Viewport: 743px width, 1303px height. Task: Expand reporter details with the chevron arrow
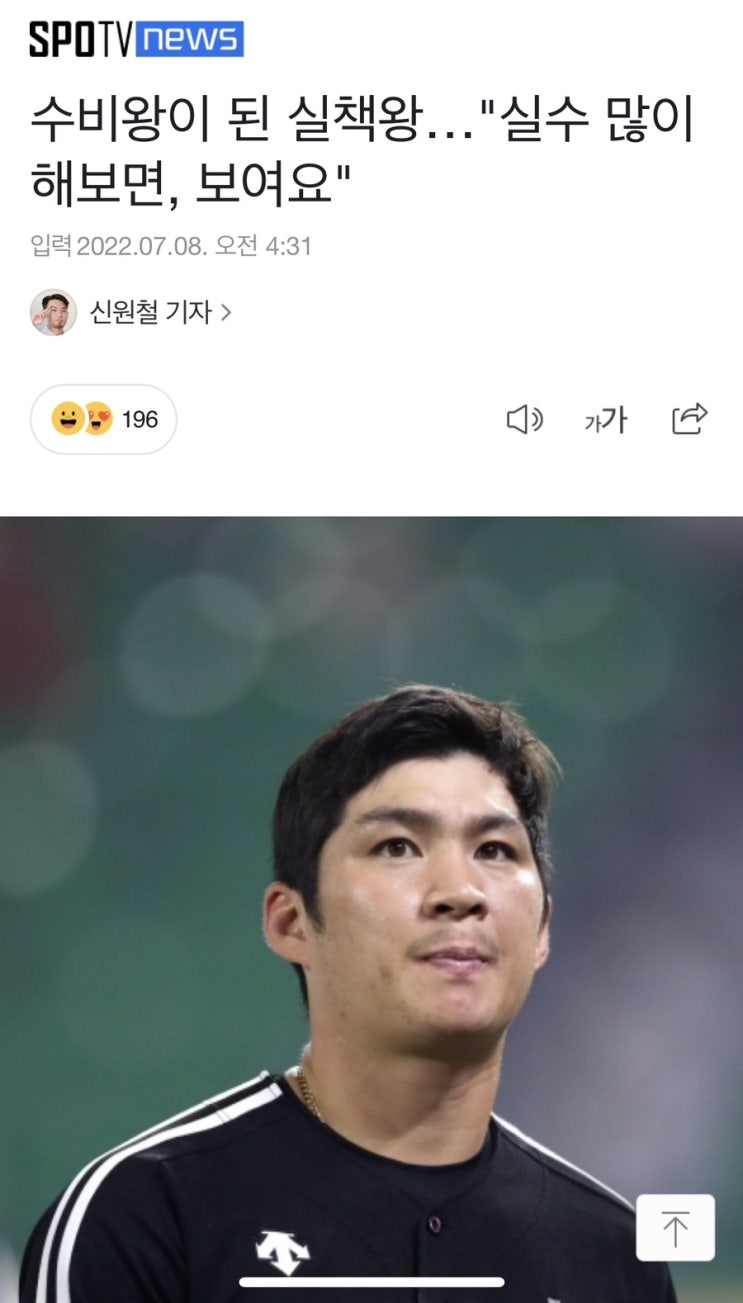click(226, 313)
